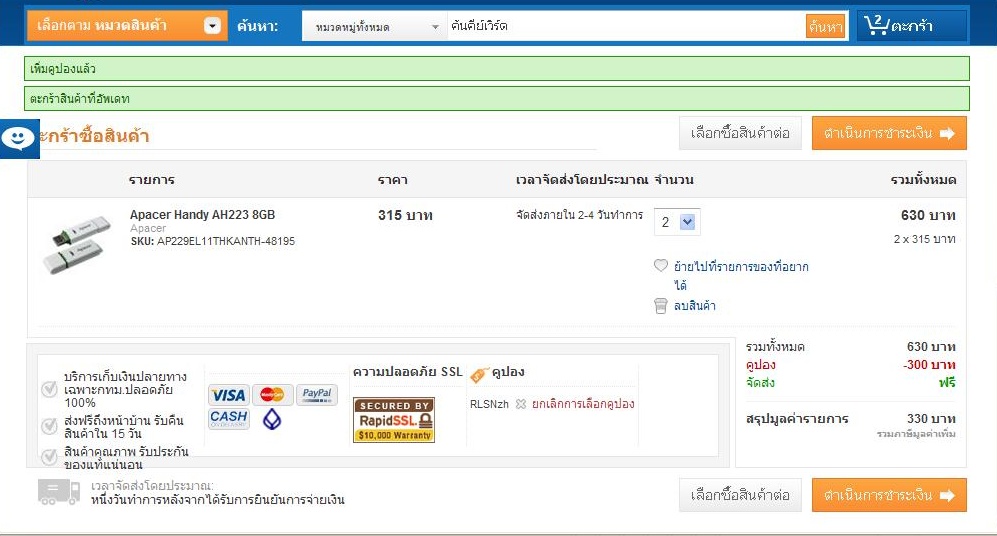The height and width of the screenshot is (536, 997).
Task: Open the quantity dropdown showing 2
Action: click(x=677, y=222)
